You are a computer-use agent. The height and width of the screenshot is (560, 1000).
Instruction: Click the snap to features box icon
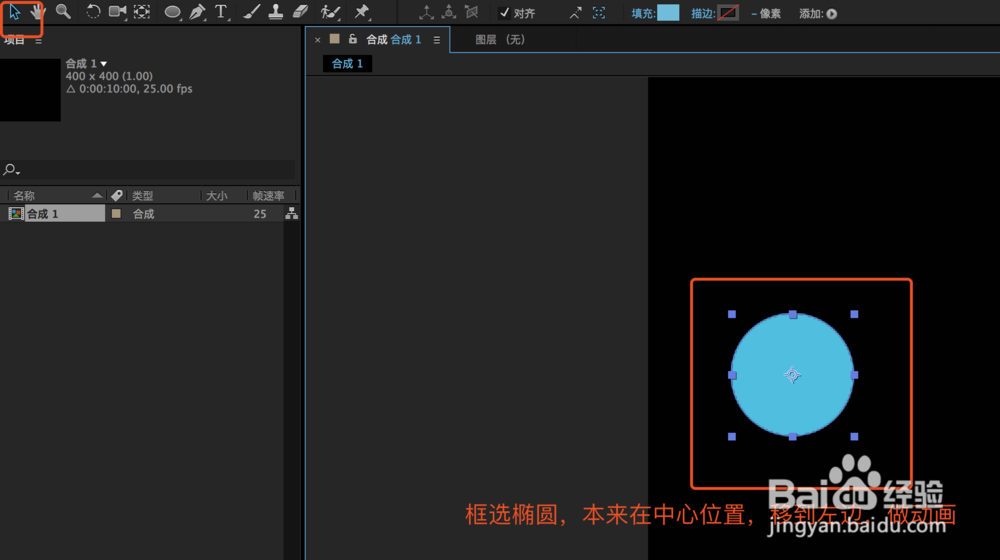(599, 13)
